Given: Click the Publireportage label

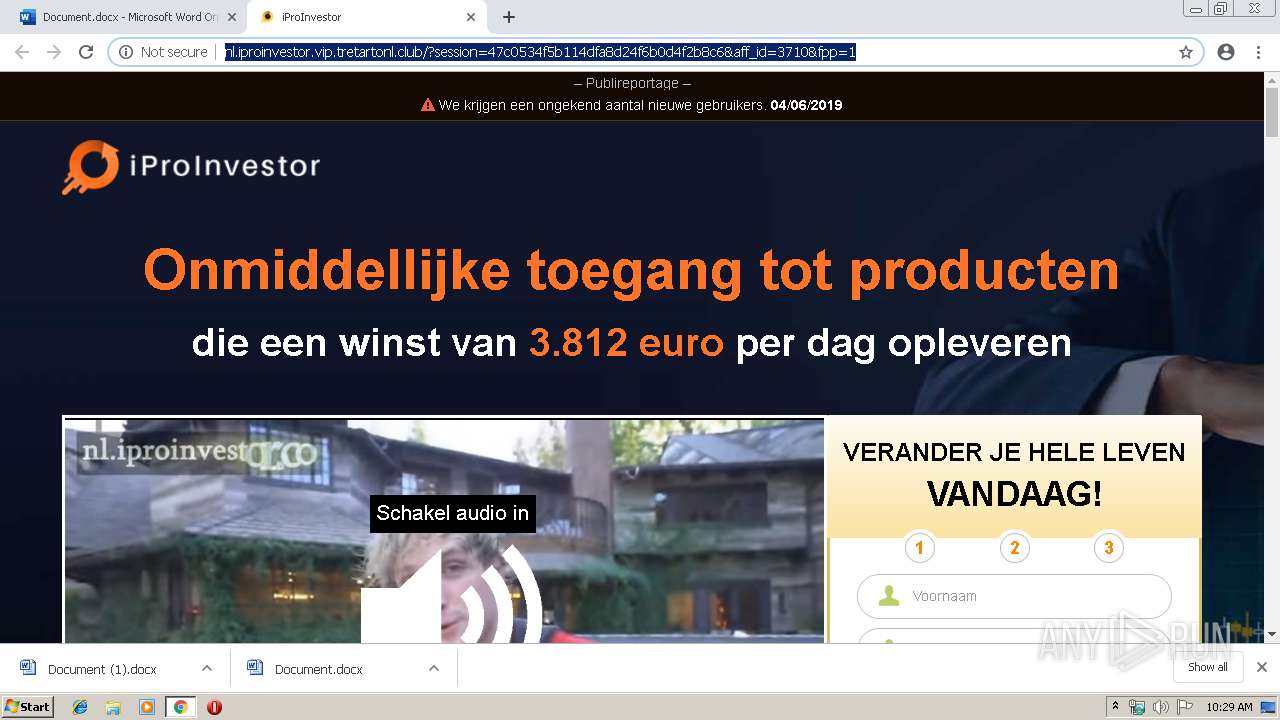Looking at the screenshot, I should (x=632, y=83).
